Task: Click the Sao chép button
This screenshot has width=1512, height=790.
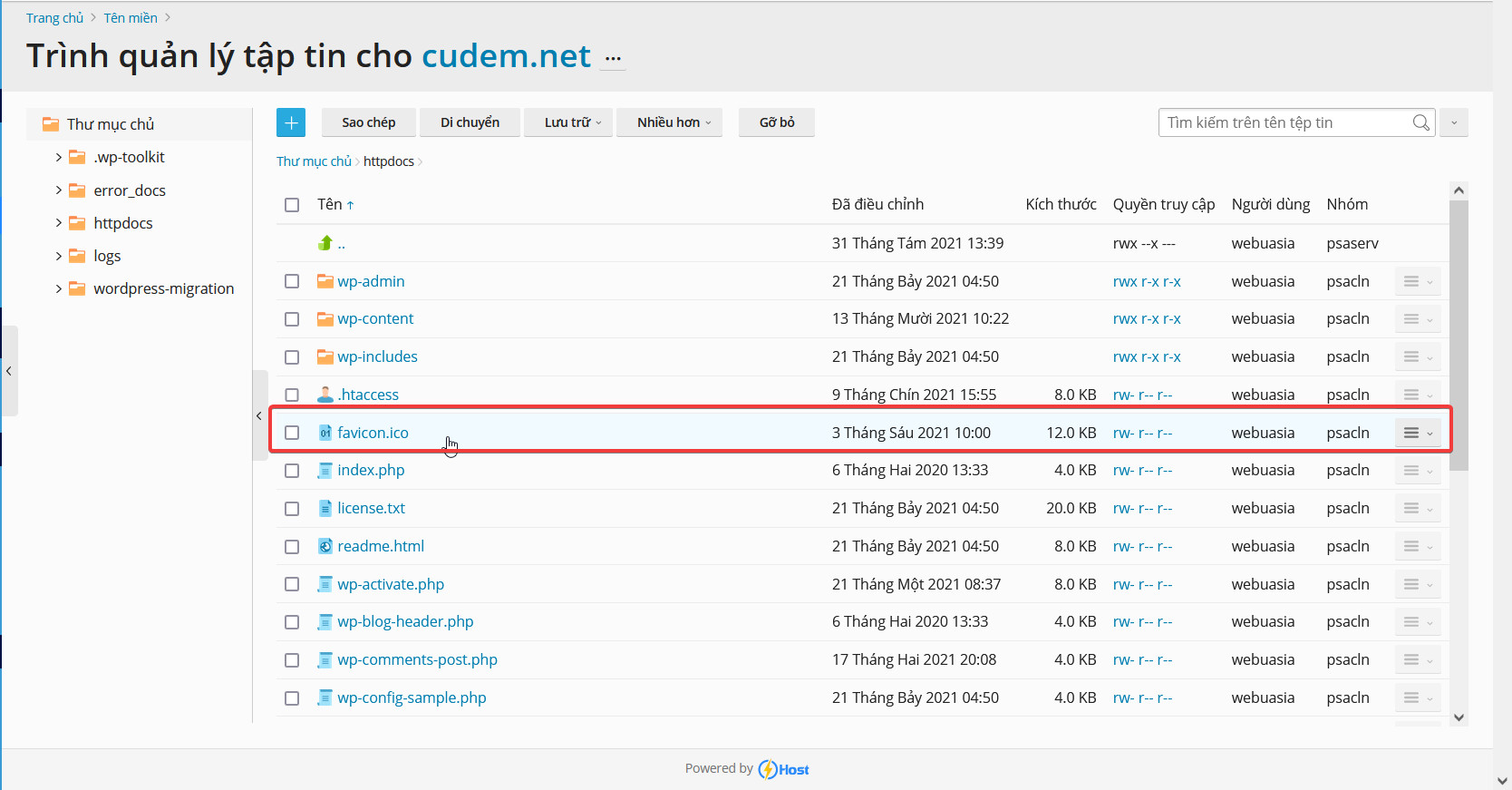Action: [369, 122]
